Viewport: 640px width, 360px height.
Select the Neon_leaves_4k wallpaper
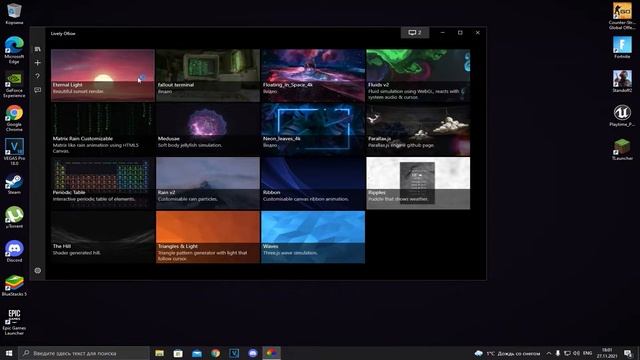(313, 129)
